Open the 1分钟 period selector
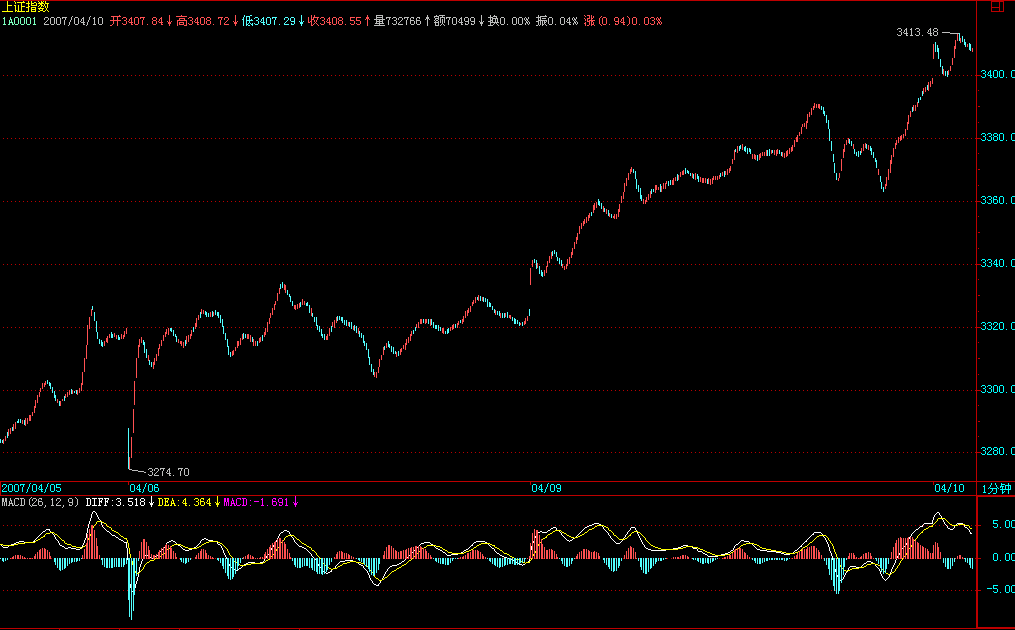Screen dimensions: 1015x630 point(995,488)
